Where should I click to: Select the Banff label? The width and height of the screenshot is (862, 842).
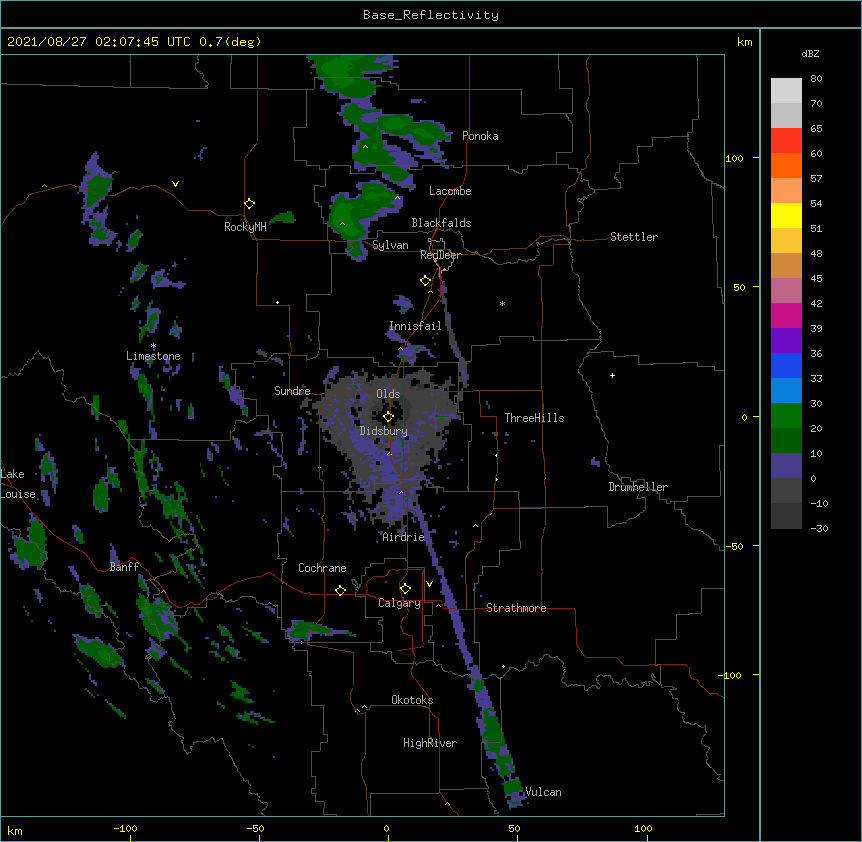pyautogui.click(x=124, y=567)
